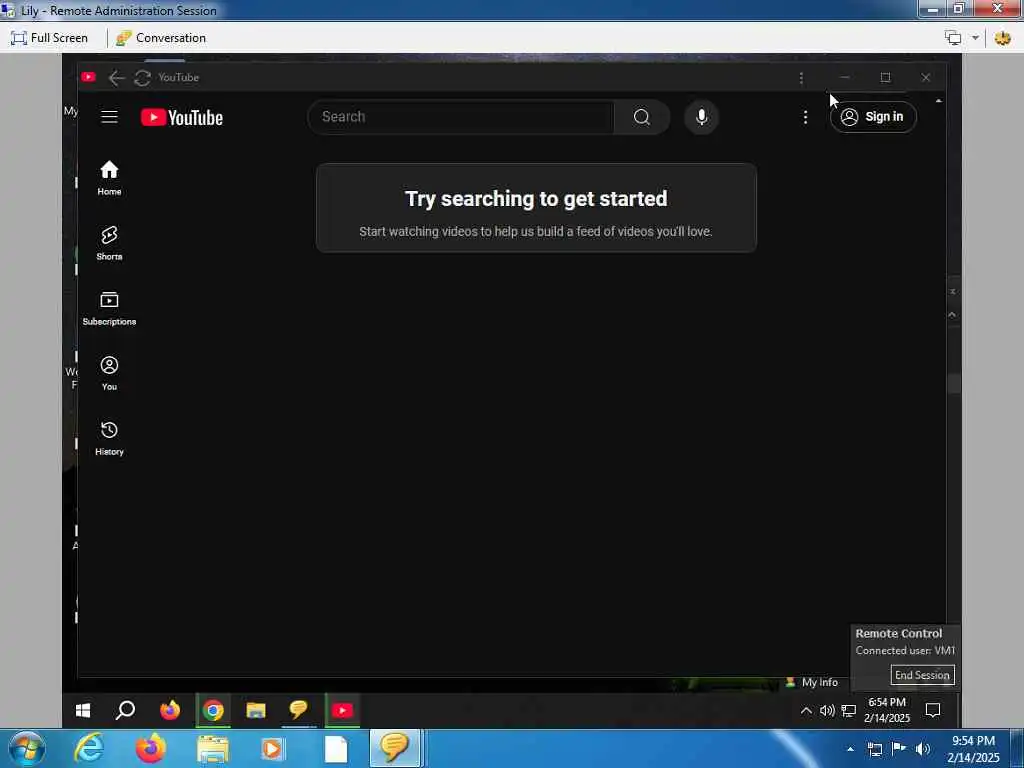Open Chrome on the remote taskbar
The width and height of the screenshot is (1024, 768).
click(213, 710)
